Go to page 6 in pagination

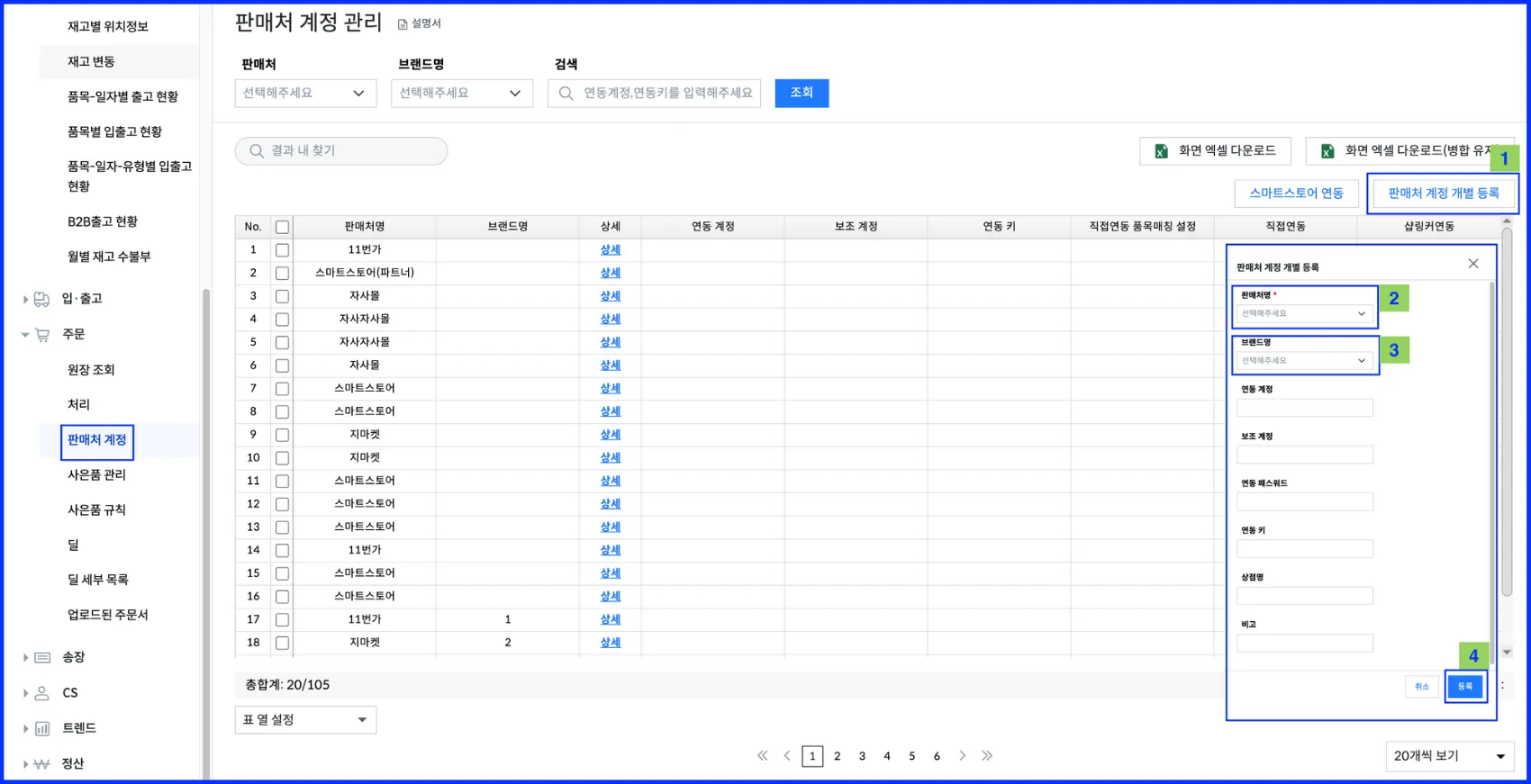click(x=937, y=756)
